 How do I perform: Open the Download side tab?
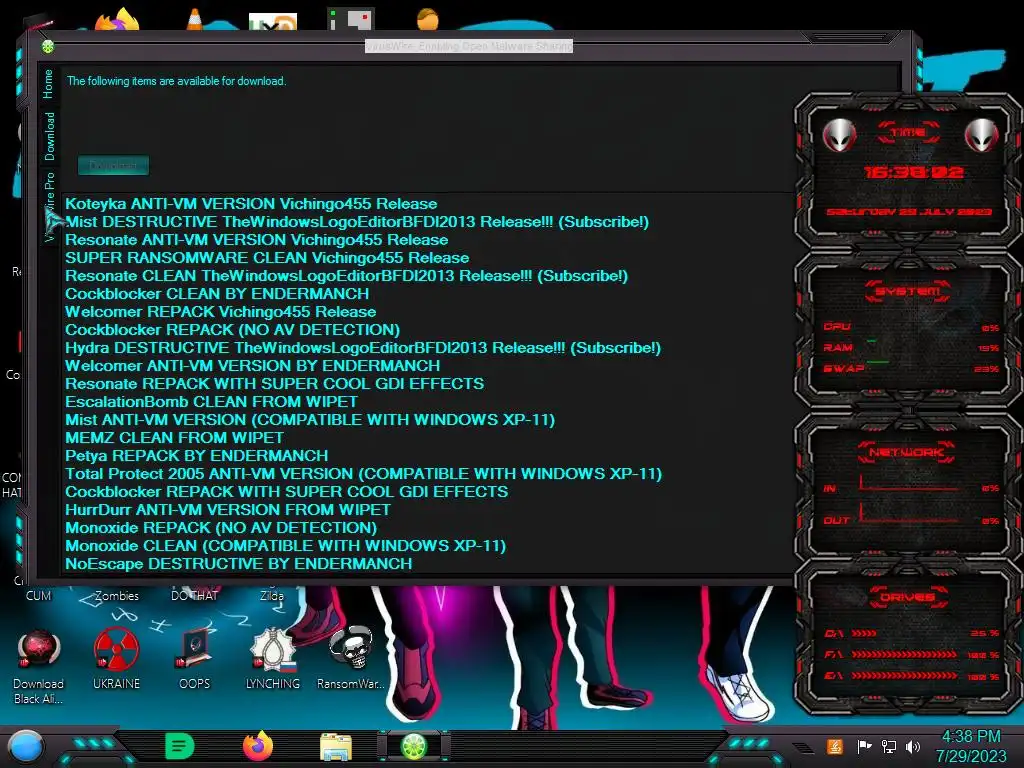coord(50,136)
